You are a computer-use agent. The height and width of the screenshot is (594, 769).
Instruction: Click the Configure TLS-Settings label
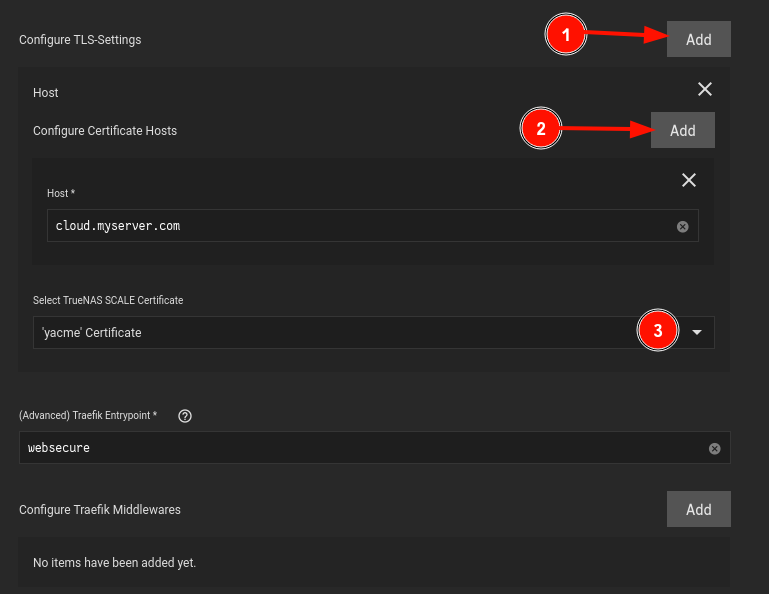(x=80, y=40)
